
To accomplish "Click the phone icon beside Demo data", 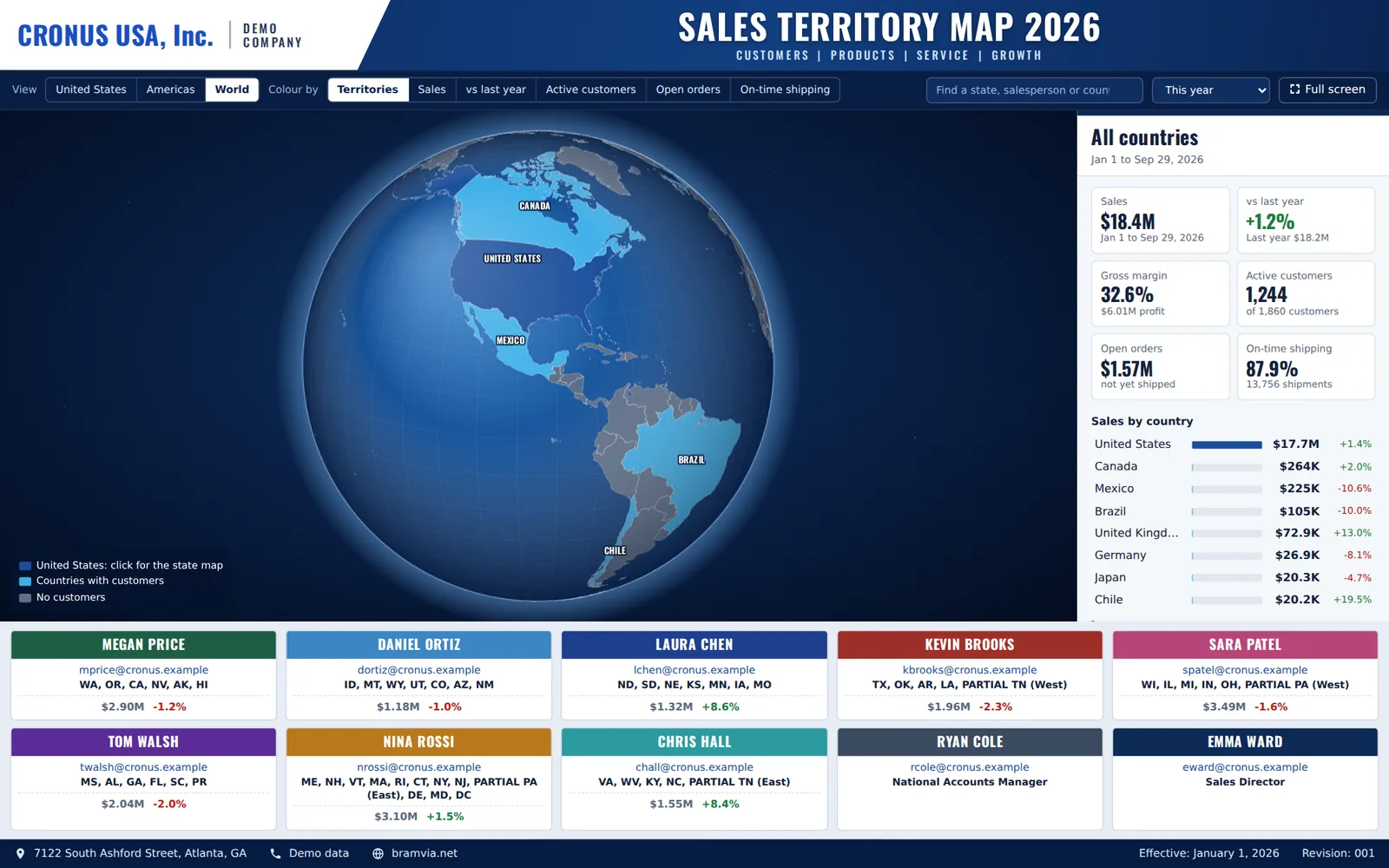I will click(275, 853).
